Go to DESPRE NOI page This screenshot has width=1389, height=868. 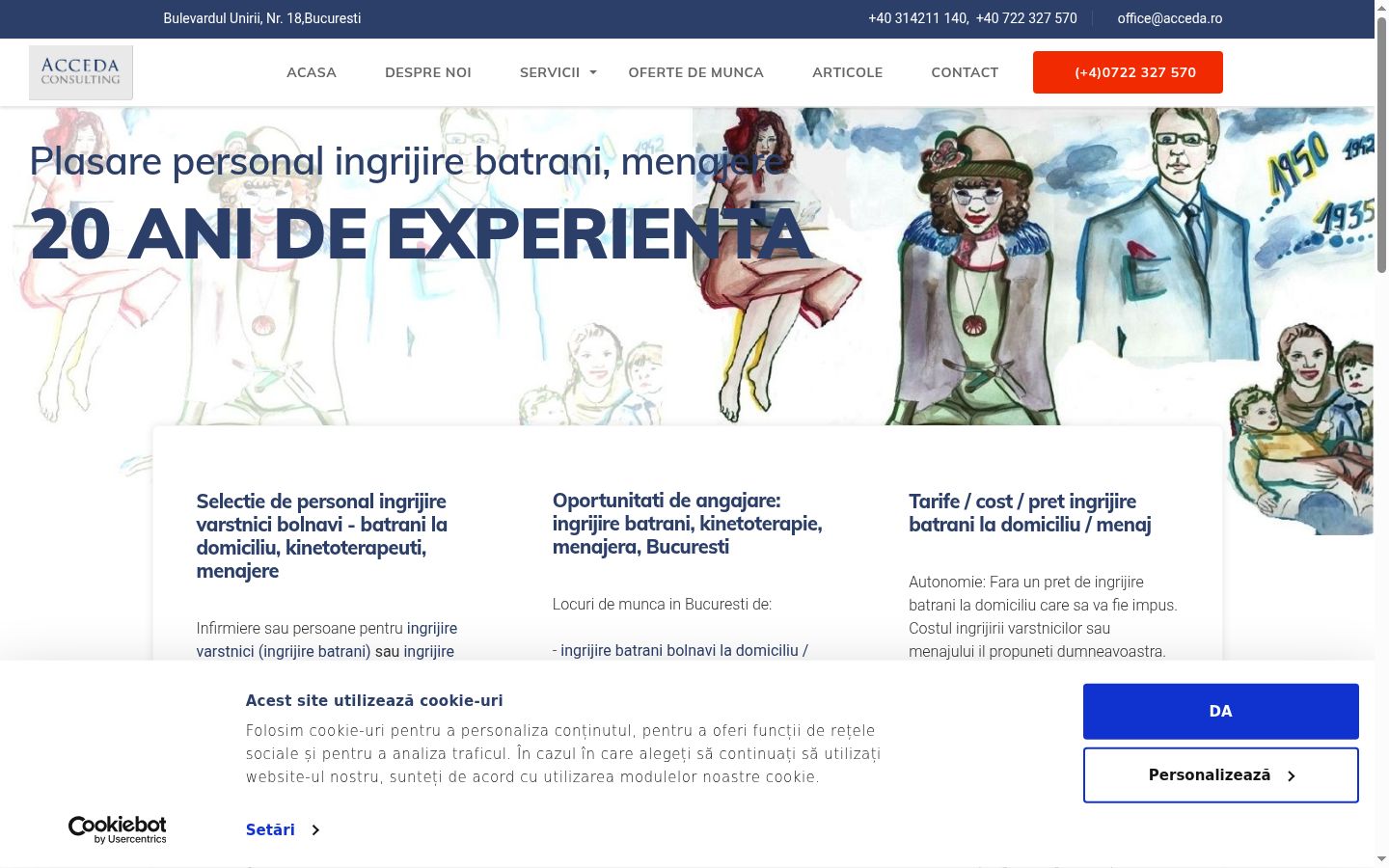coord(428,72)
